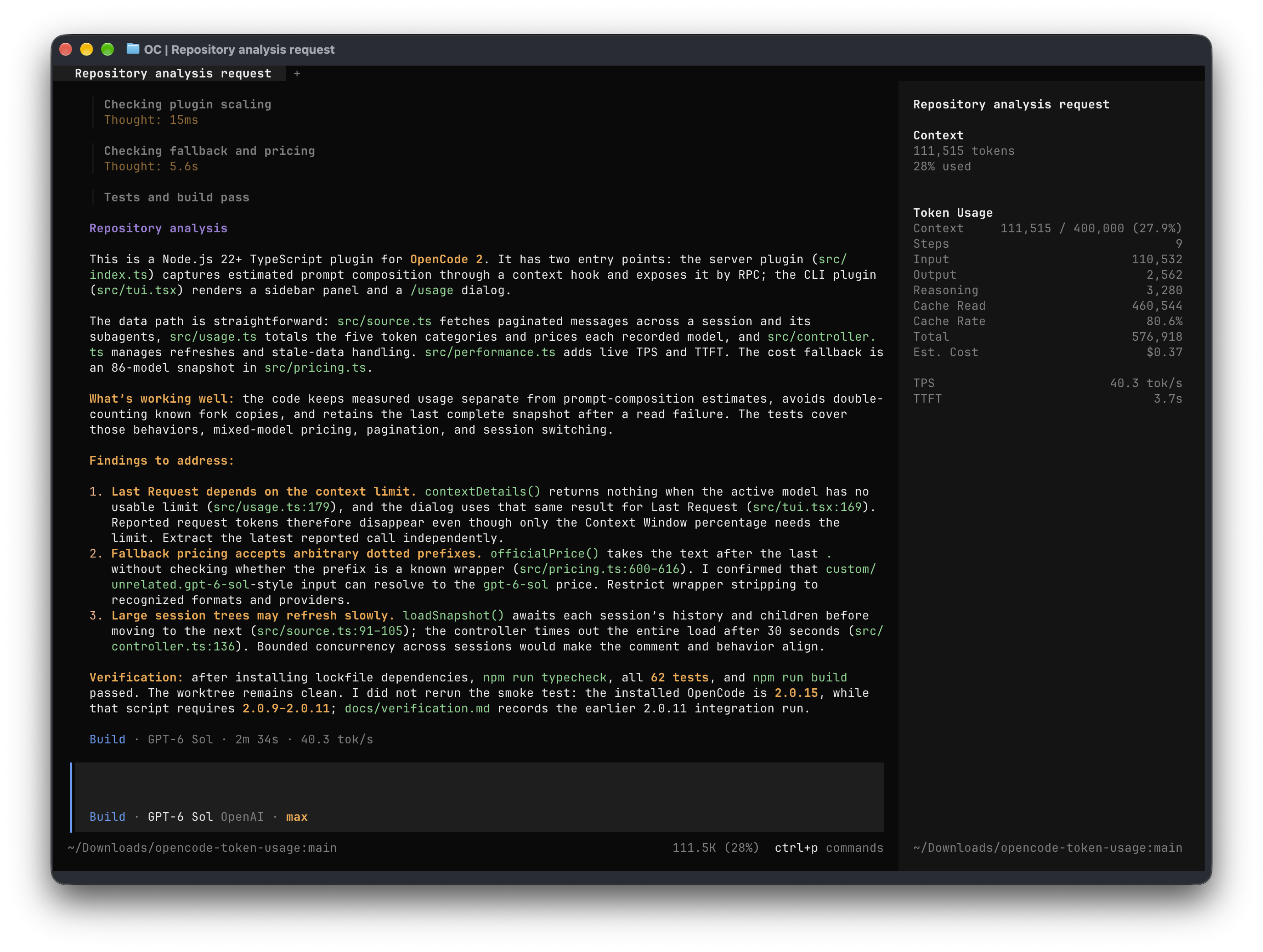
Task: Click finding "Last Request depends on the context limit."
Action: [x=264, y=491]
